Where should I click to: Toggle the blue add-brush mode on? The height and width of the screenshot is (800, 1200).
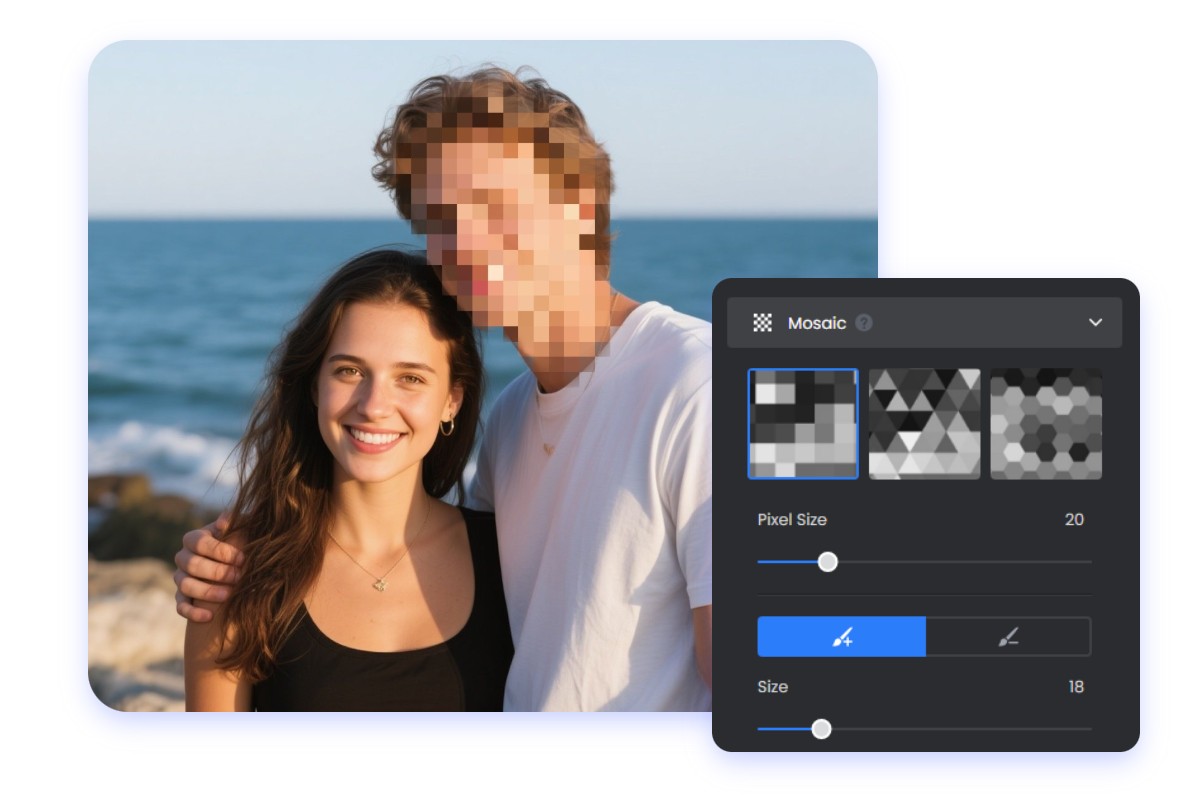pyautogui.click(x=842, y=635)
